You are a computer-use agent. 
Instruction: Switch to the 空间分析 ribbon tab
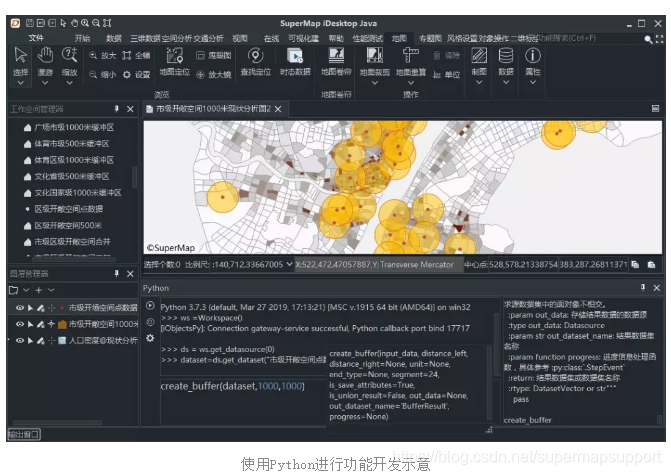(x=177, y=39)
